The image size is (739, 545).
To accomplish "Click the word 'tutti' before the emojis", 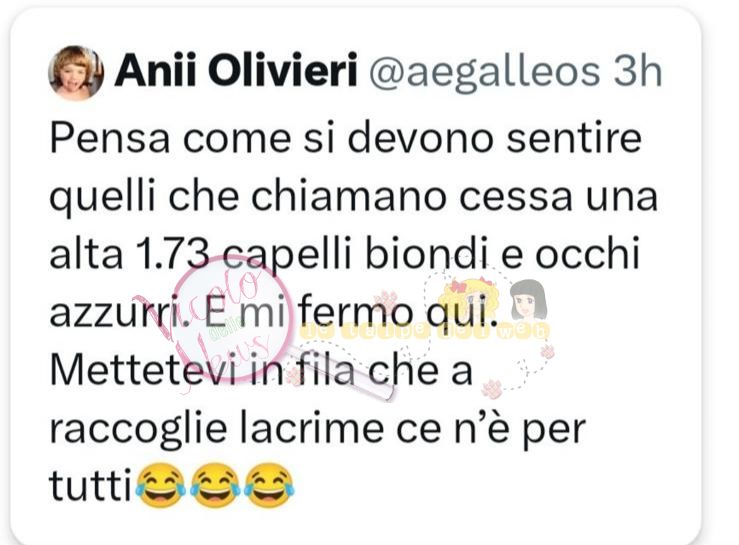I will click(90, 486).
